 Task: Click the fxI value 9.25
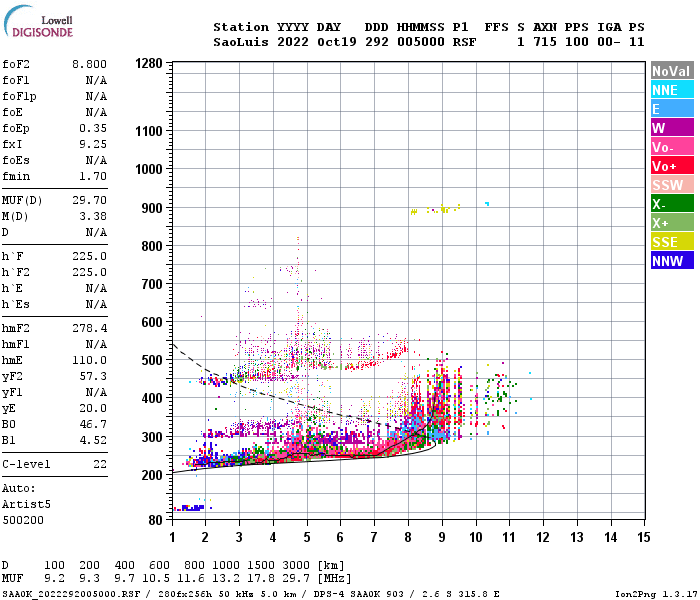tap(93, 144)
